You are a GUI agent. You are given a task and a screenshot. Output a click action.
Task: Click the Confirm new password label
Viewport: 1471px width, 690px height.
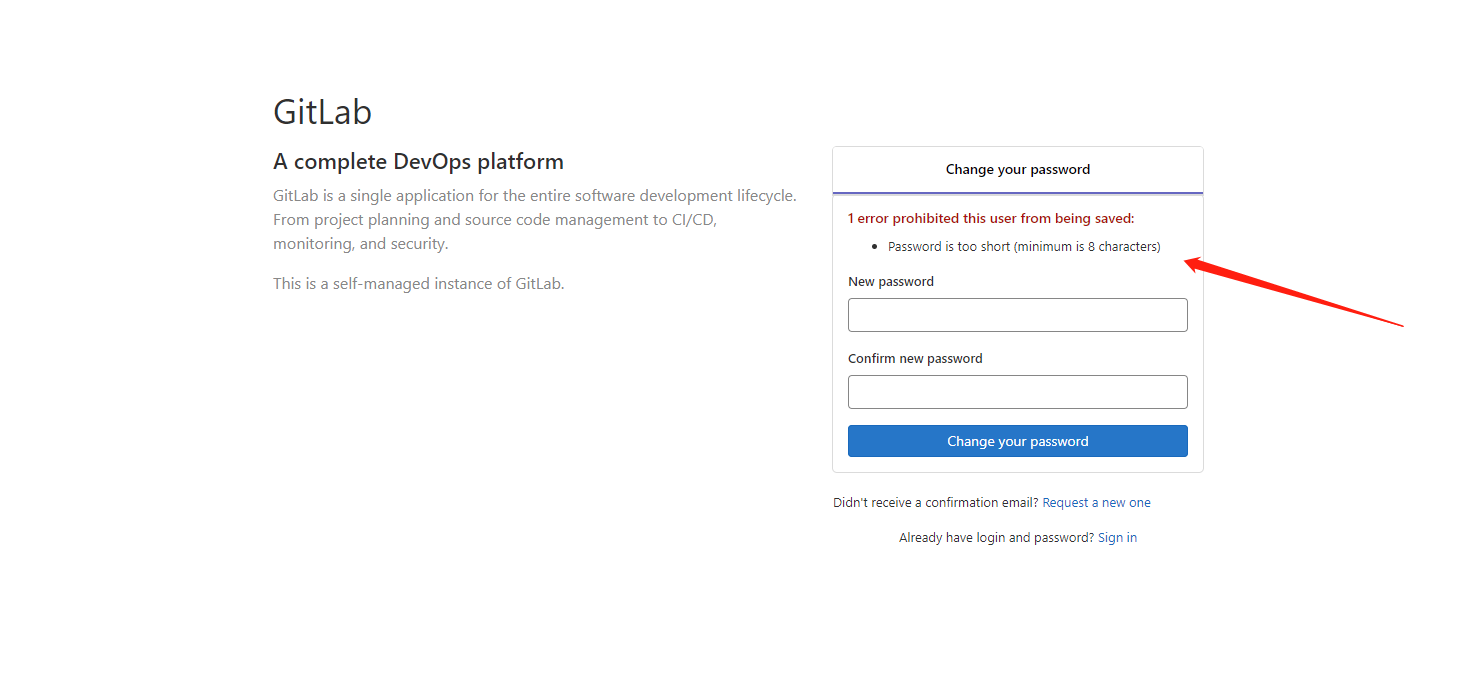click(x=915, y=359)
